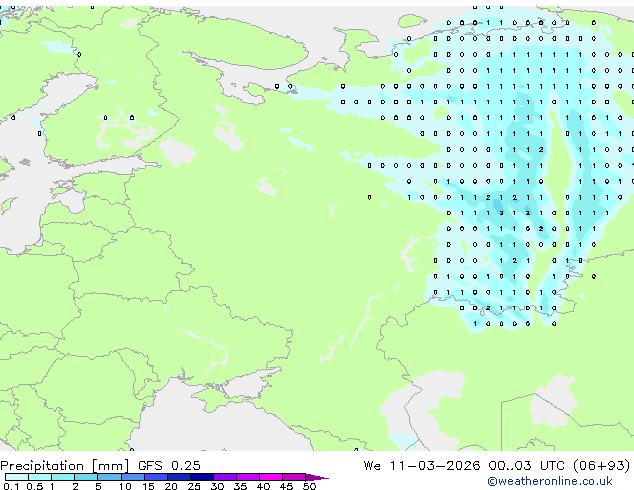Click the "30" legend scale label
The image size is (634, 490).
(217, 486)
